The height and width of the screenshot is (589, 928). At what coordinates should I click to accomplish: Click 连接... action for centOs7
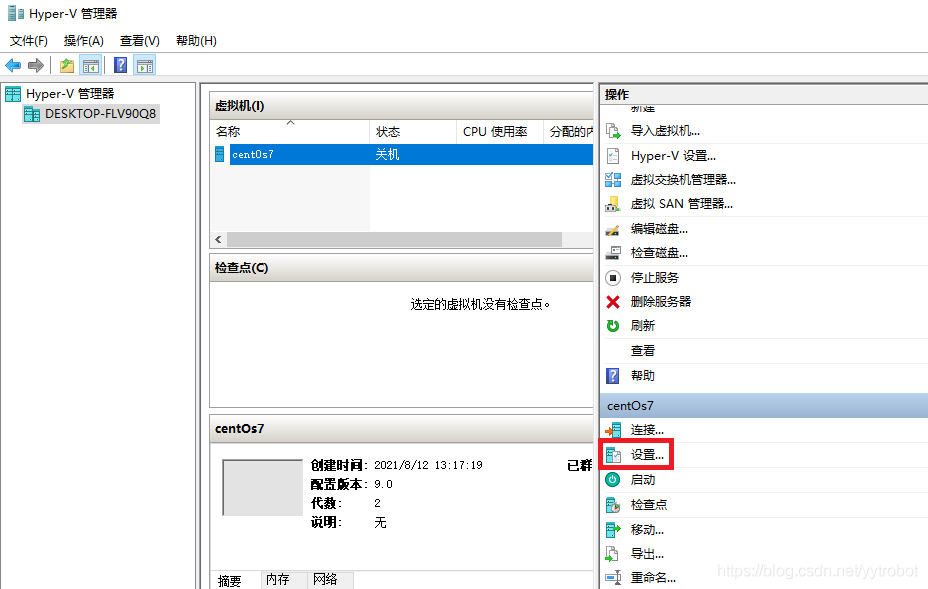point(647,430)
